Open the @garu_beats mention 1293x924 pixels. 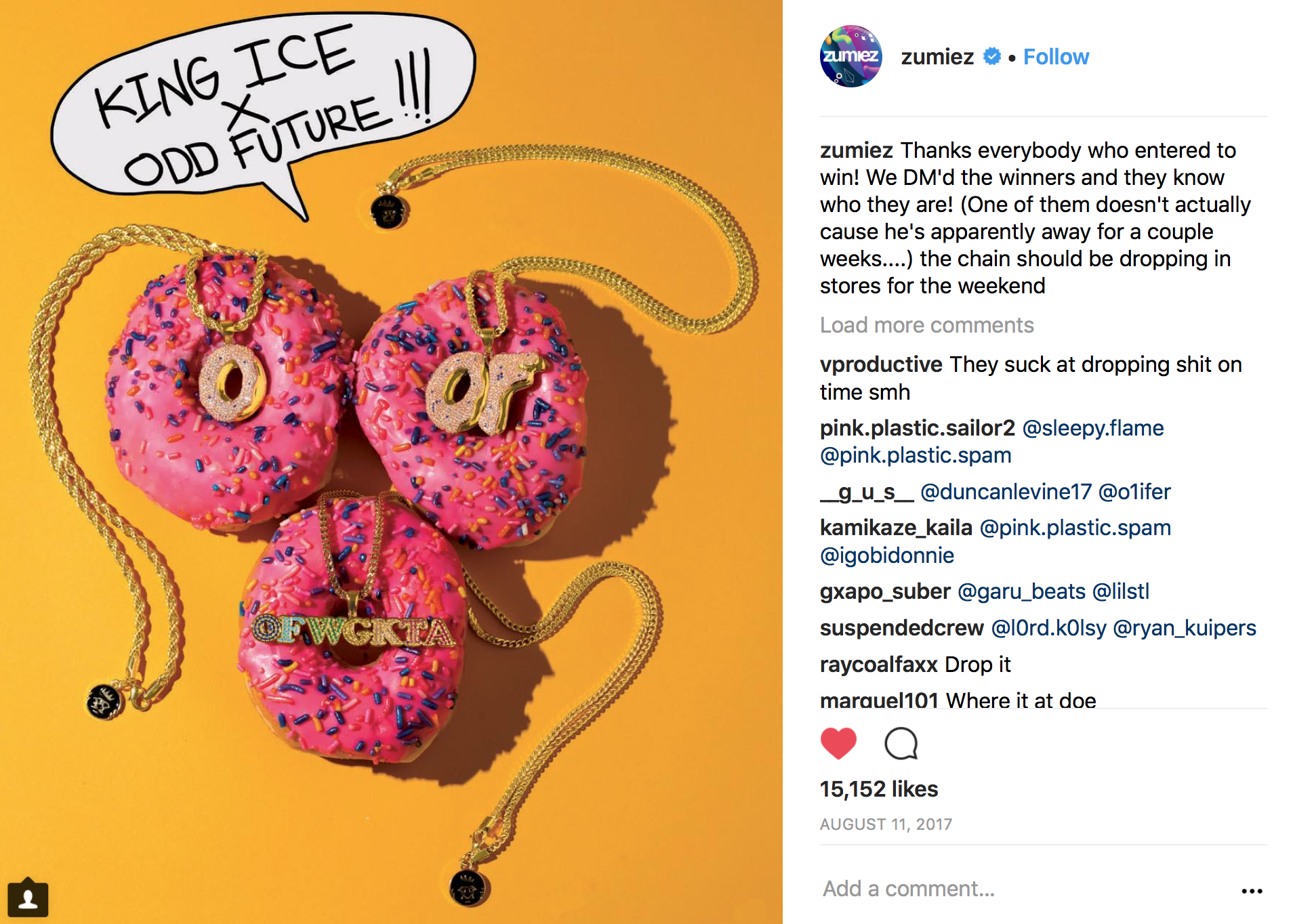(x=1021, y=591)
